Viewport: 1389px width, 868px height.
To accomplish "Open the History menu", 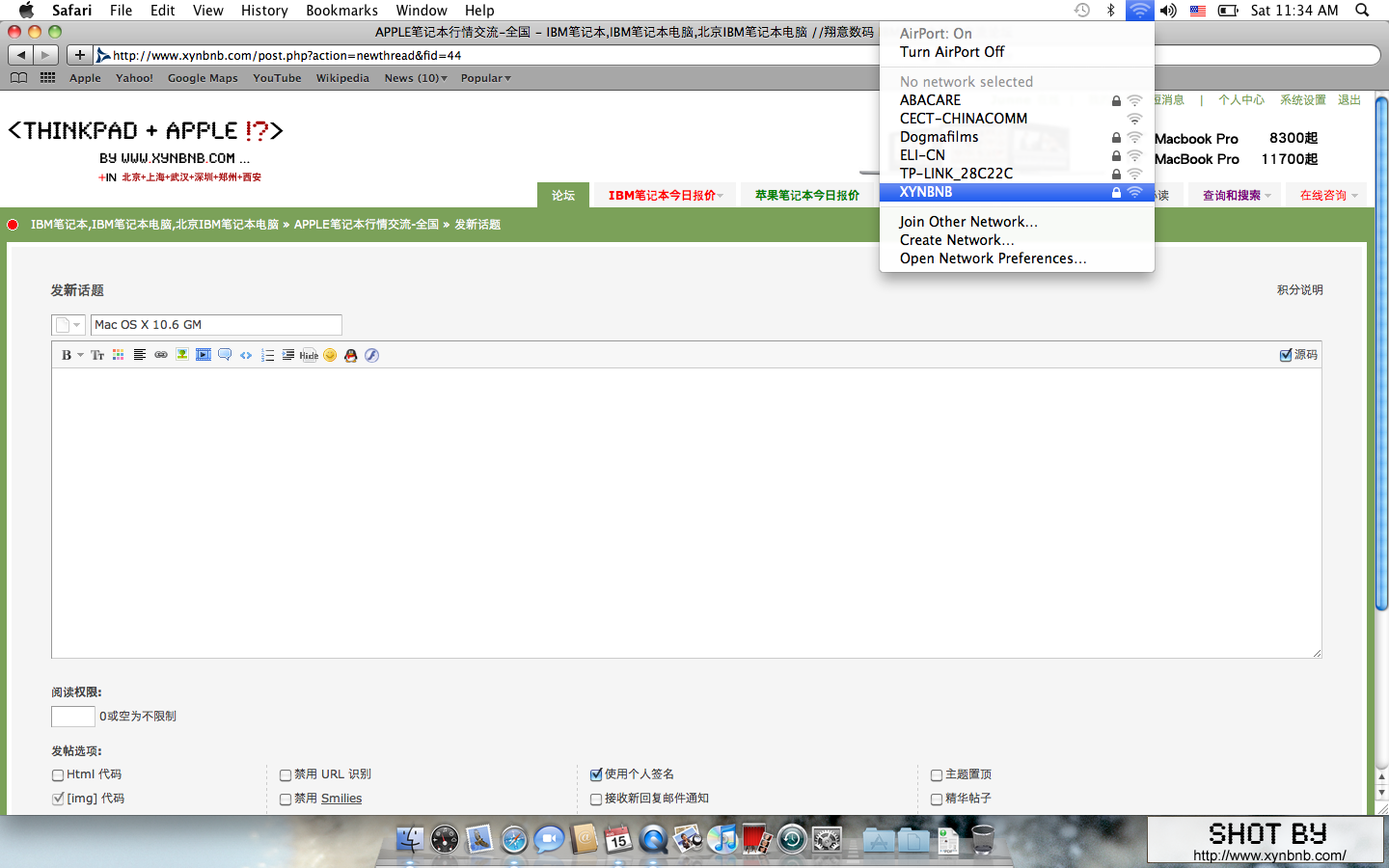I will 264,10.
